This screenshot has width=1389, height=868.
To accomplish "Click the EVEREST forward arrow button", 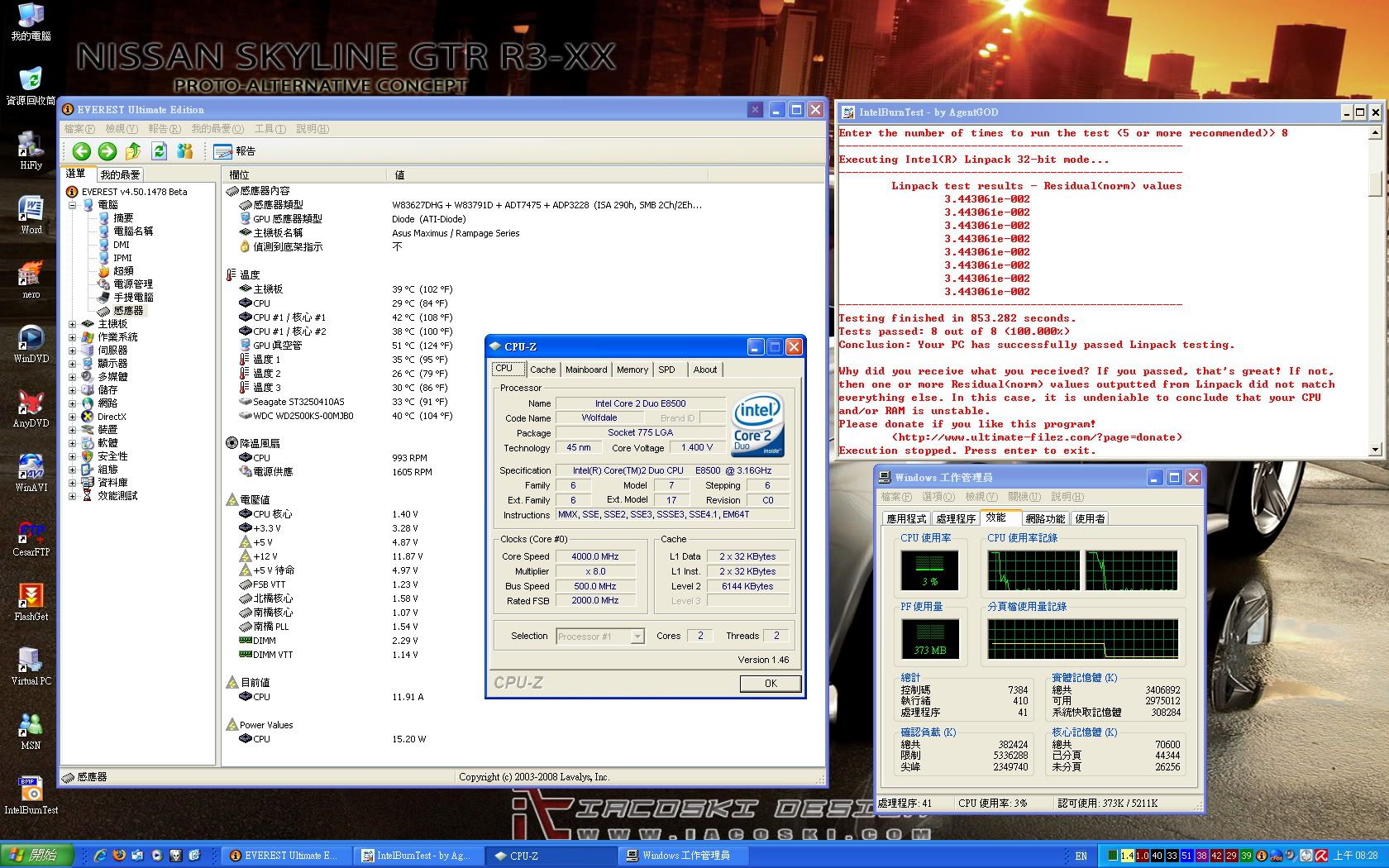I will tap(107, 150).
